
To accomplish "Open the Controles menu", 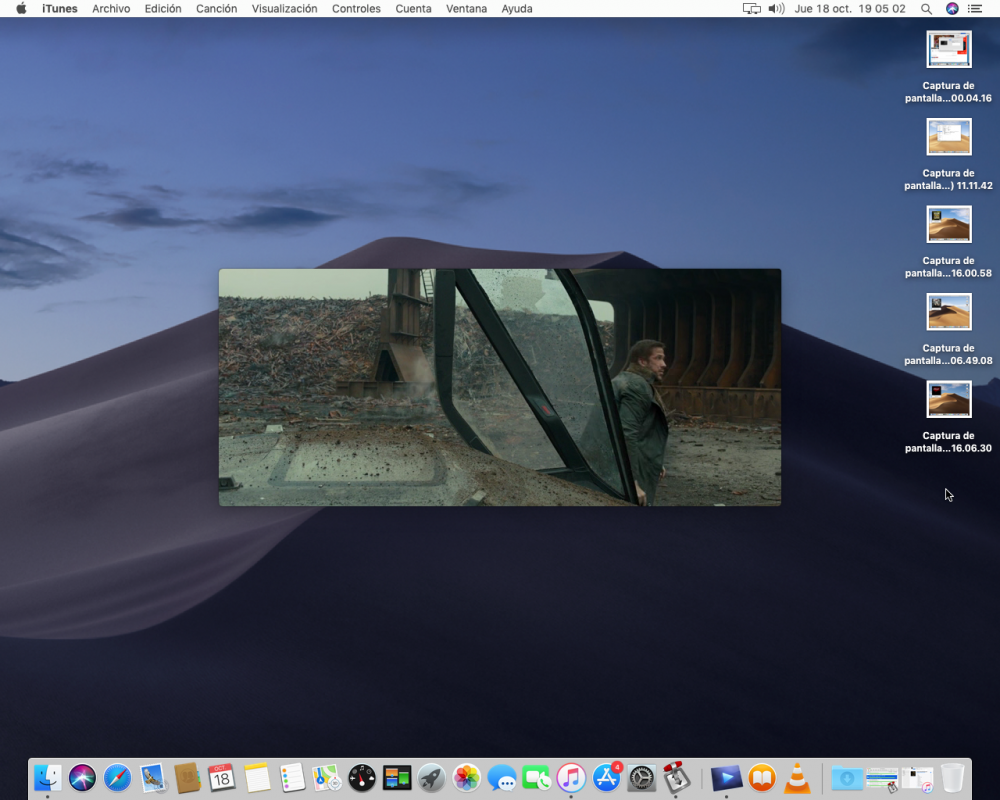I will coord(356,8).
